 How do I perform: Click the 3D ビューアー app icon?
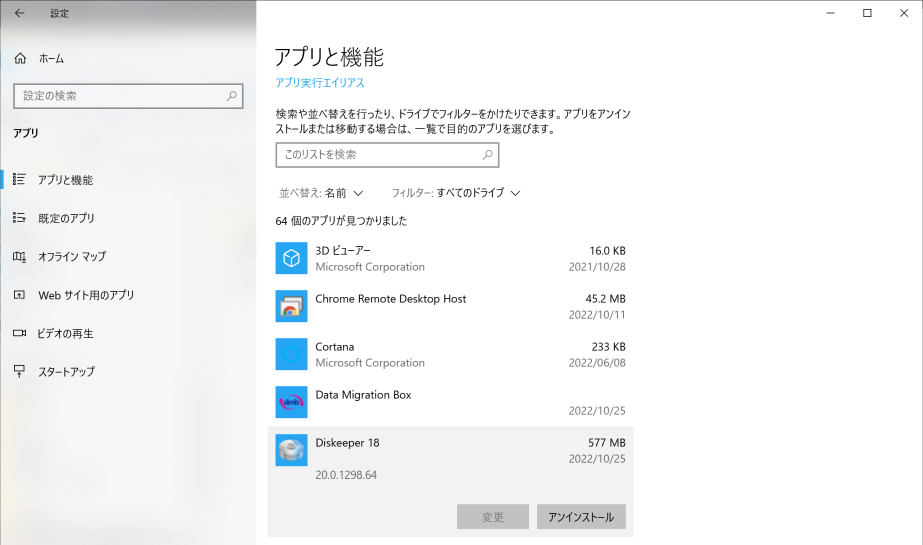(x=291, y=258)
